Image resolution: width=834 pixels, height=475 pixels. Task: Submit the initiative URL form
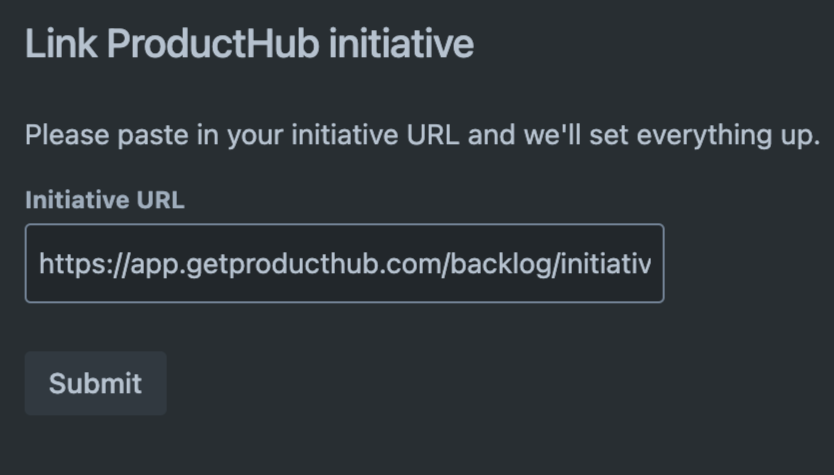pos(95,383)
